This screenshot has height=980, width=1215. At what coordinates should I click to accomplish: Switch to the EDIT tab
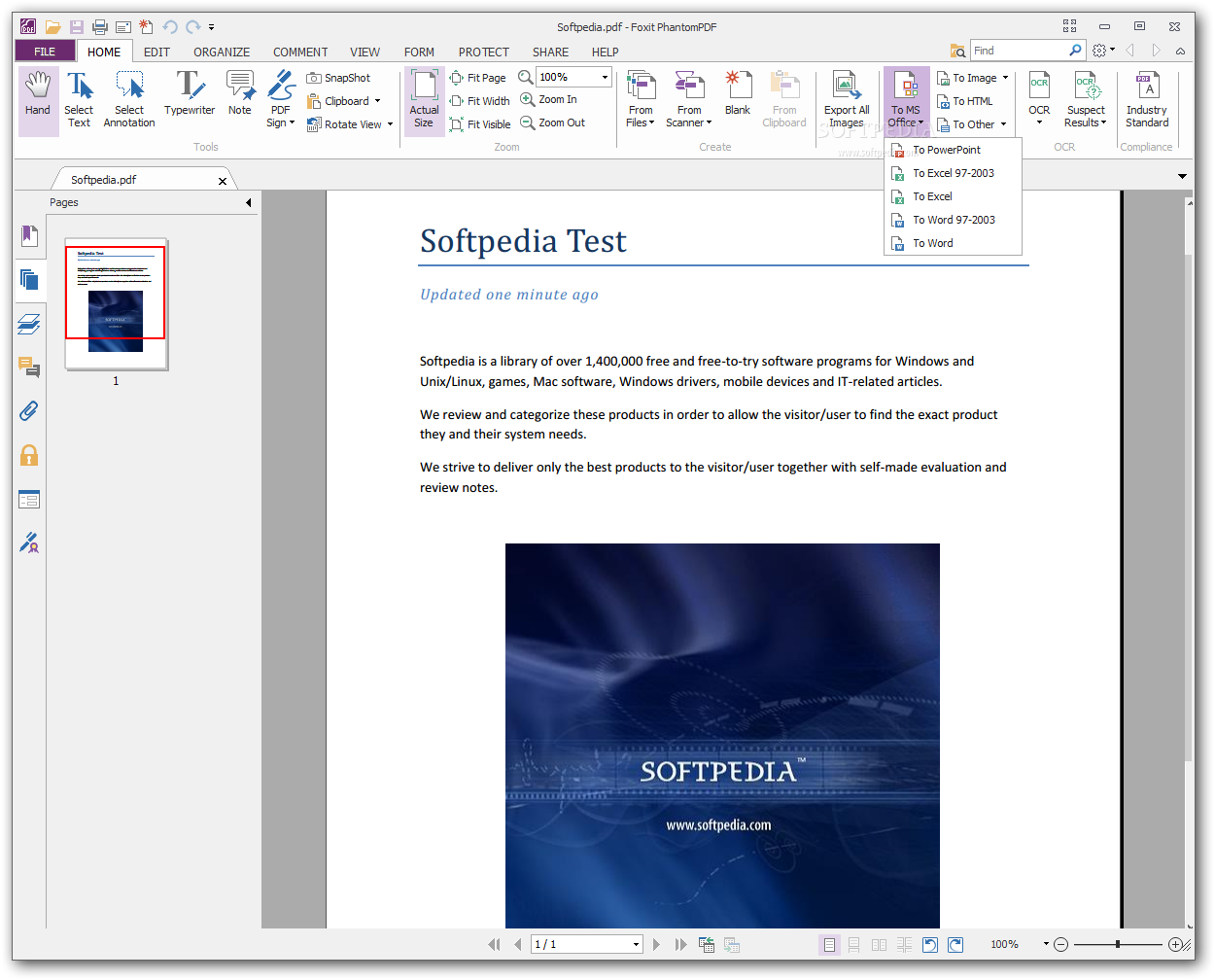click(156, 52)
